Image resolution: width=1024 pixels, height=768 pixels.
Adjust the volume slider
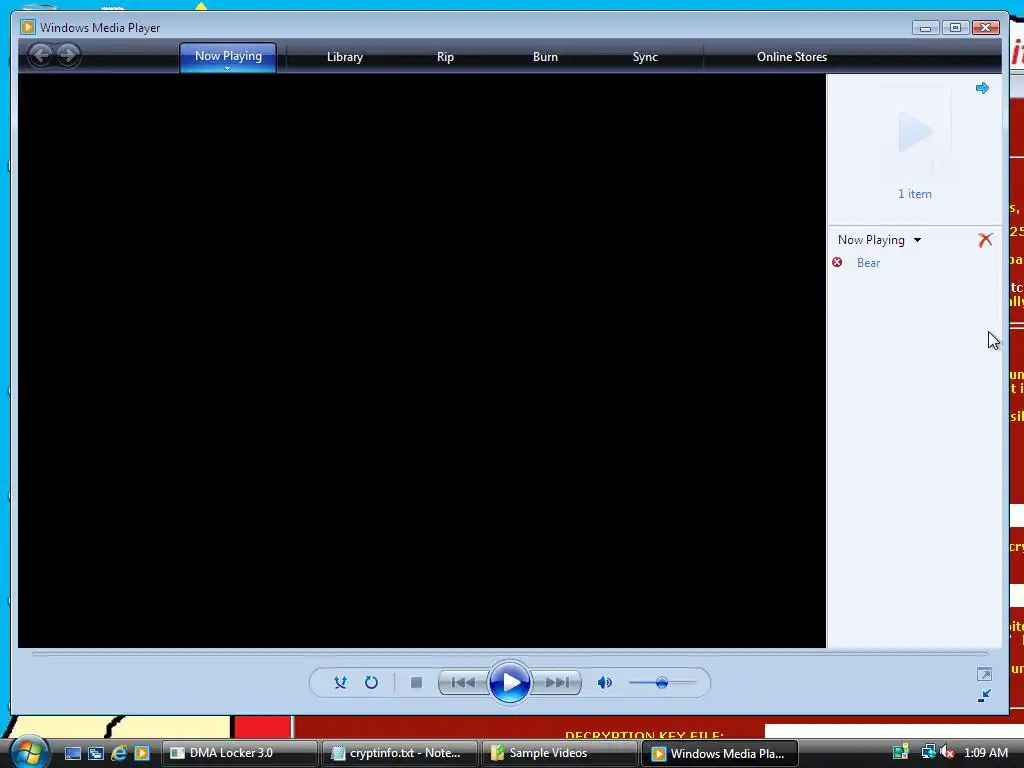(662, 682)
